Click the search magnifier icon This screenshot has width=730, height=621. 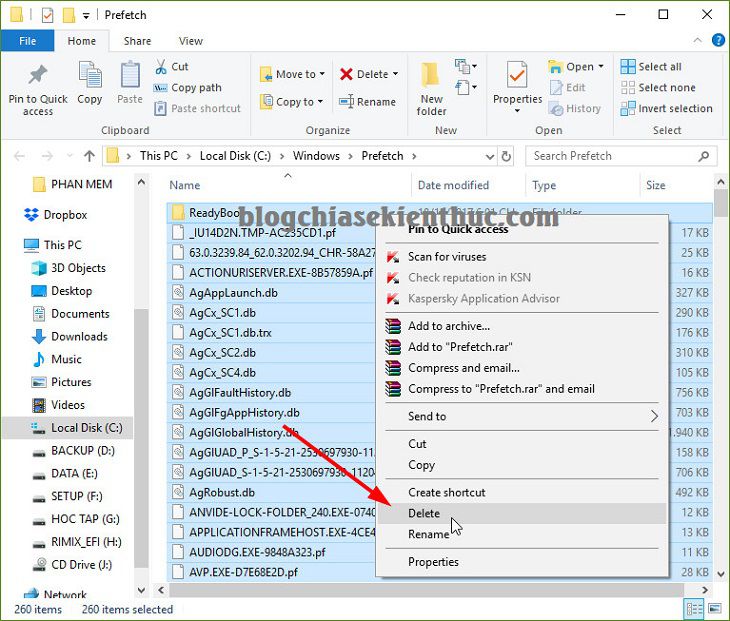703,156
